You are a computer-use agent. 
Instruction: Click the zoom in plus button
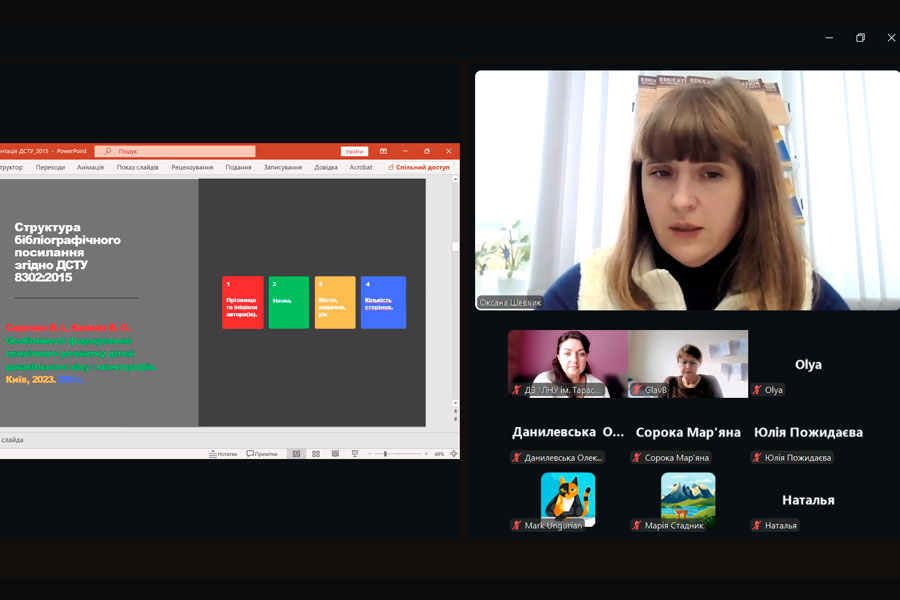click(x=426, y=454)
